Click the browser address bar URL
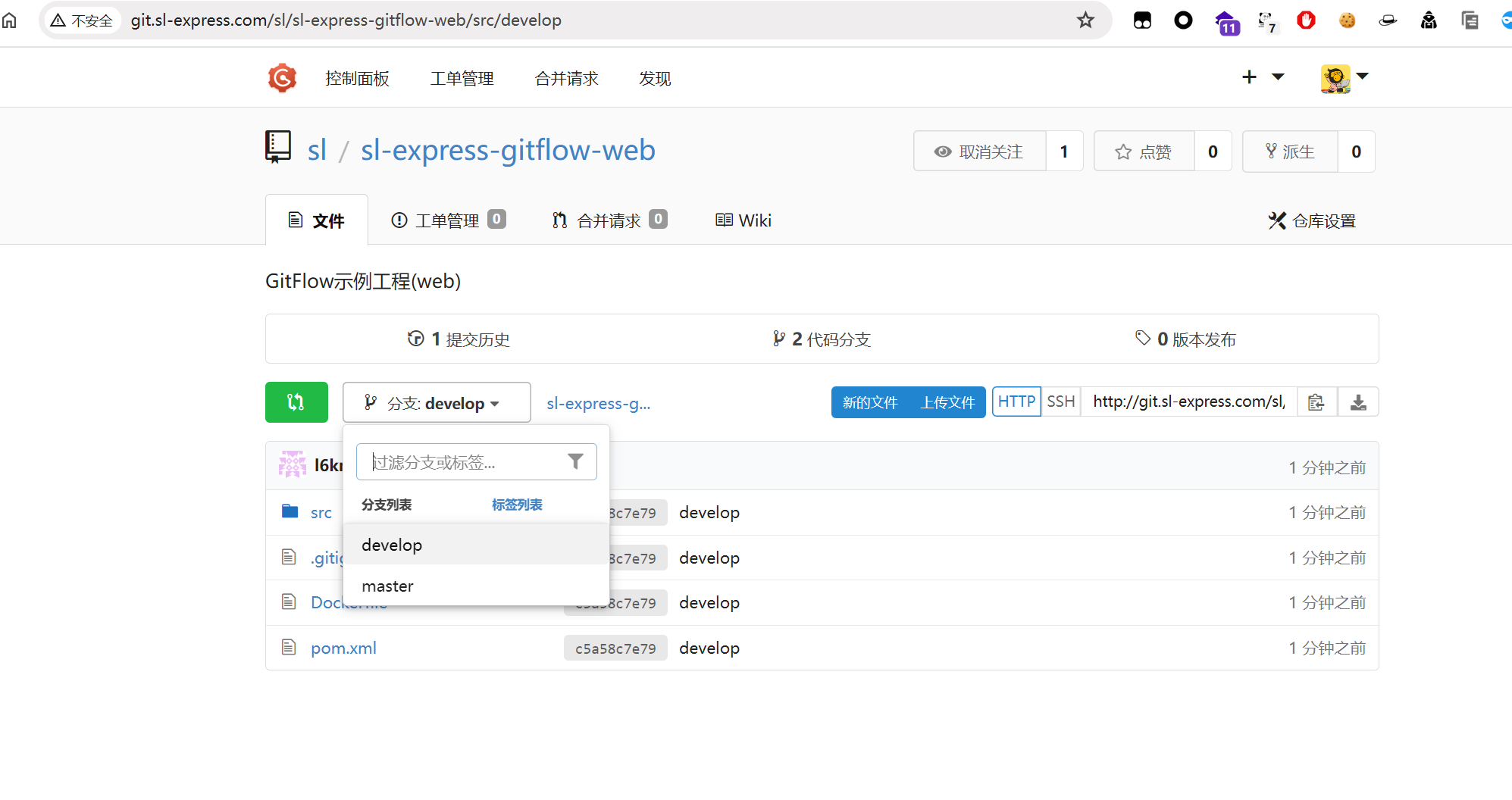This screenshot has width=1512, height=800. pos(346,20)
